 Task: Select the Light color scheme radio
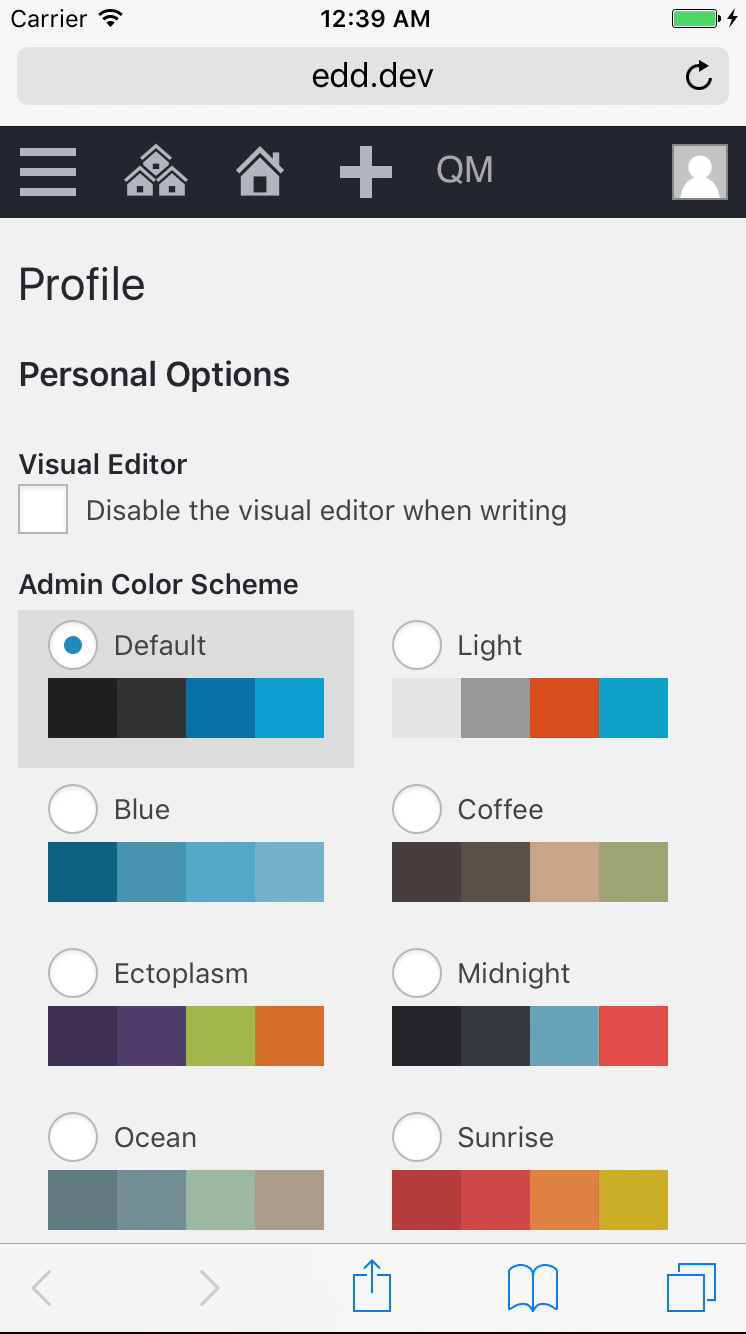click(417, 645)
